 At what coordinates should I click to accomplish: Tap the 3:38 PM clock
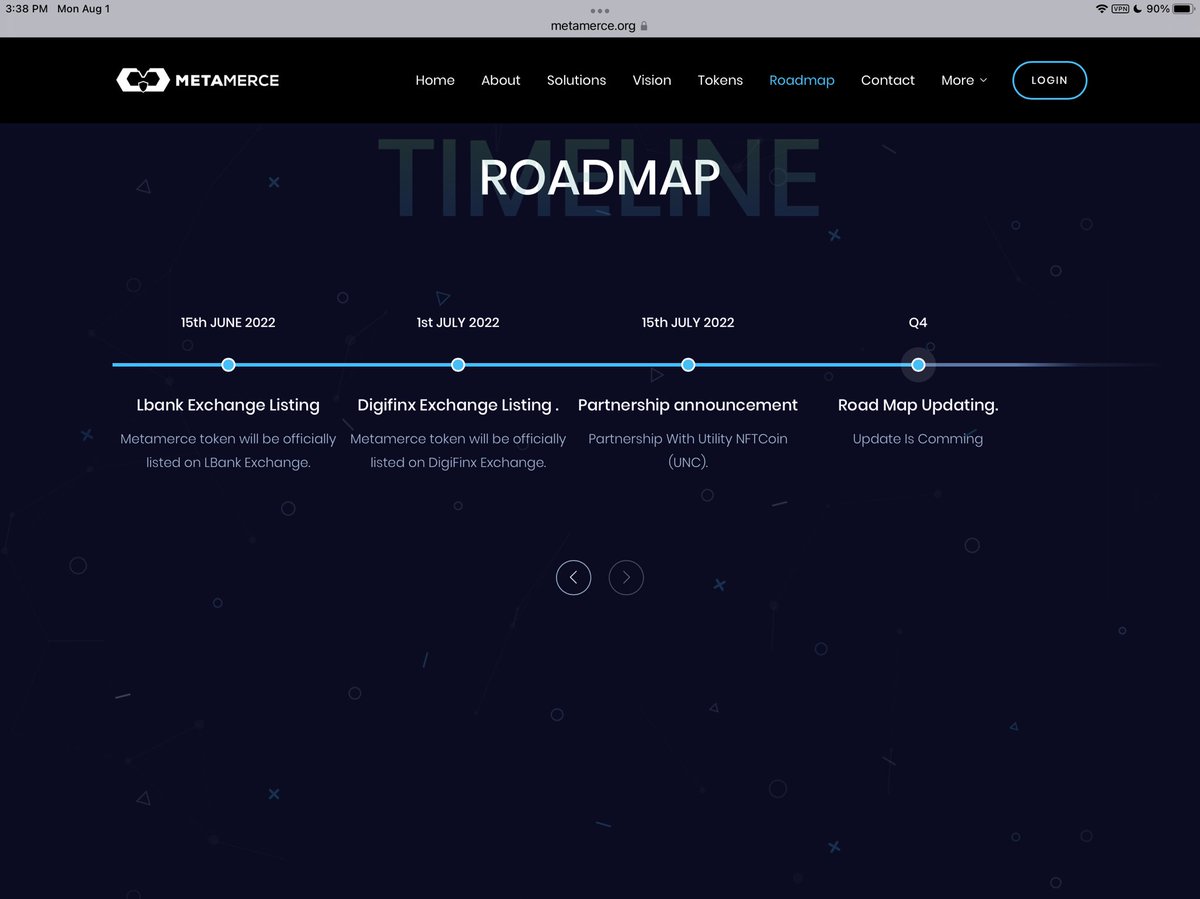point(27,9)
